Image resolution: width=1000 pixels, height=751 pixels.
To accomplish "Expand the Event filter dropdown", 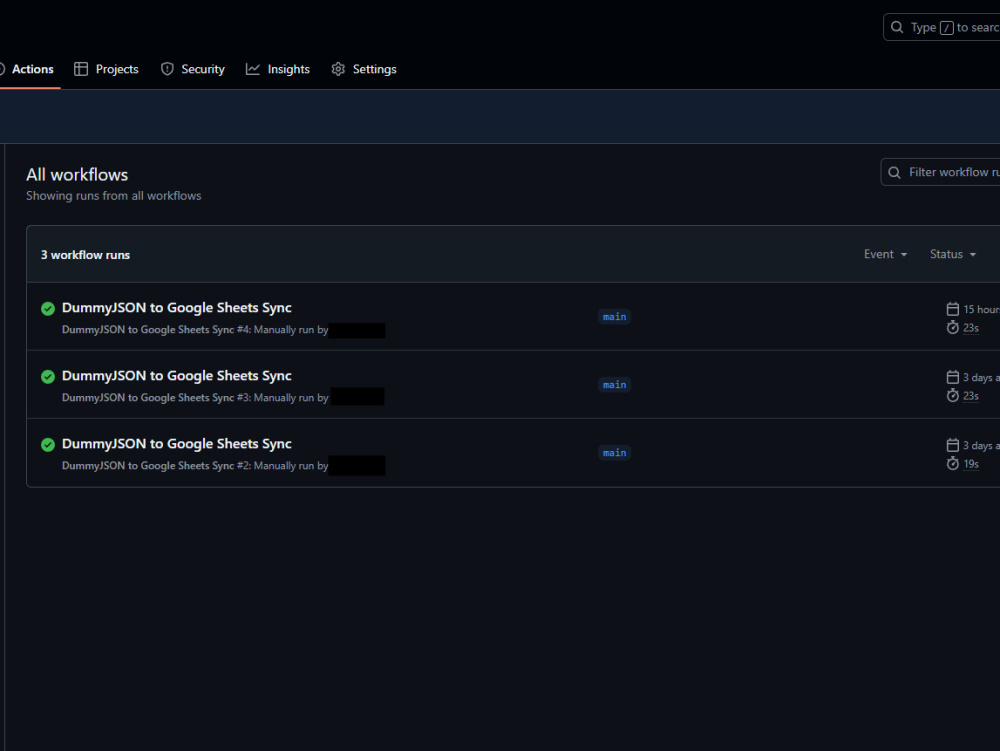I will pyautogui.click(x=885, y=254).
